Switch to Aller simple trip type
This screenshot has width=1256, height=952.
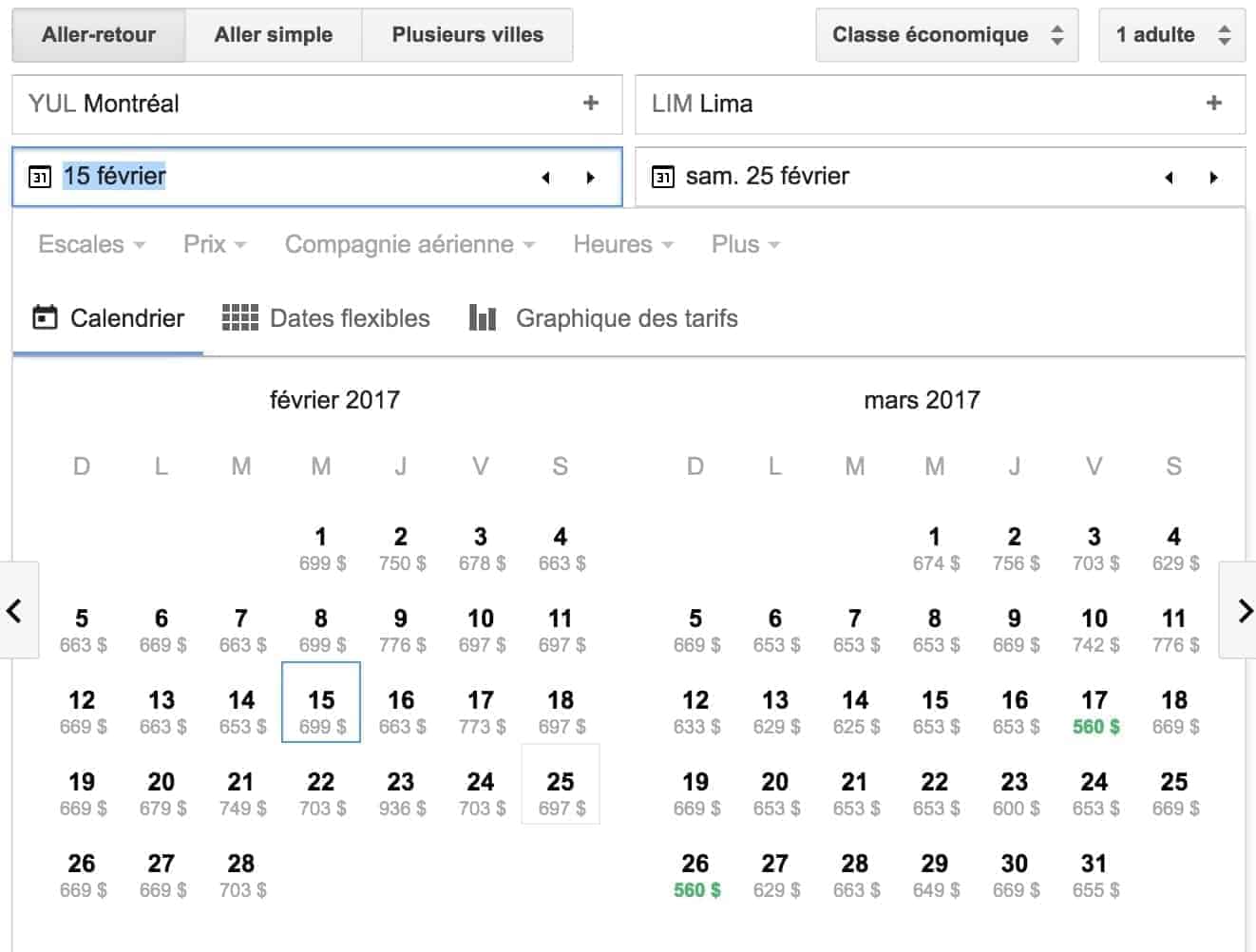point(274,35)
